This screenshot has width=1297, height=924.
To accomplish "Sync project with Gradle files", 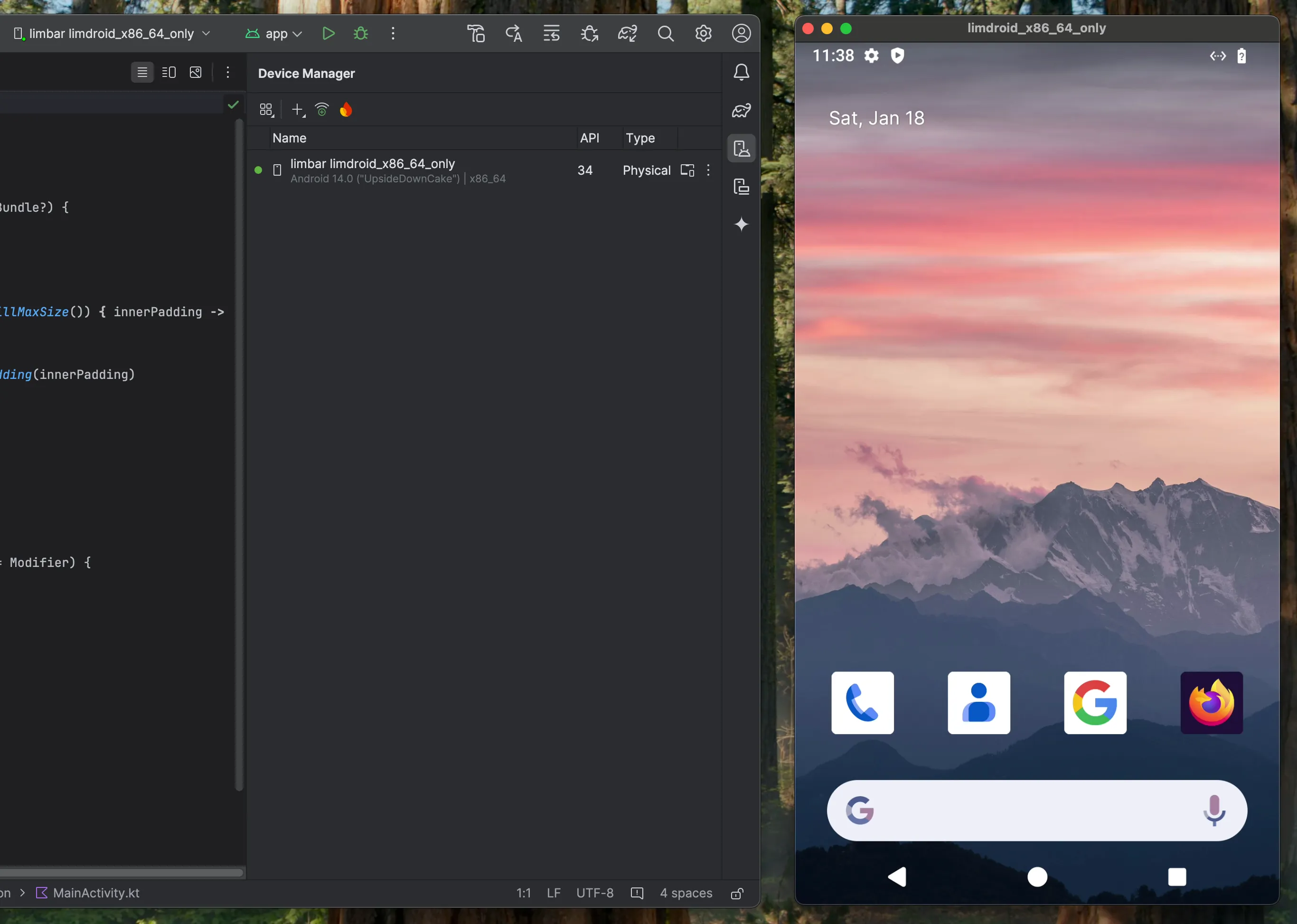I will (x=628, y=33).
